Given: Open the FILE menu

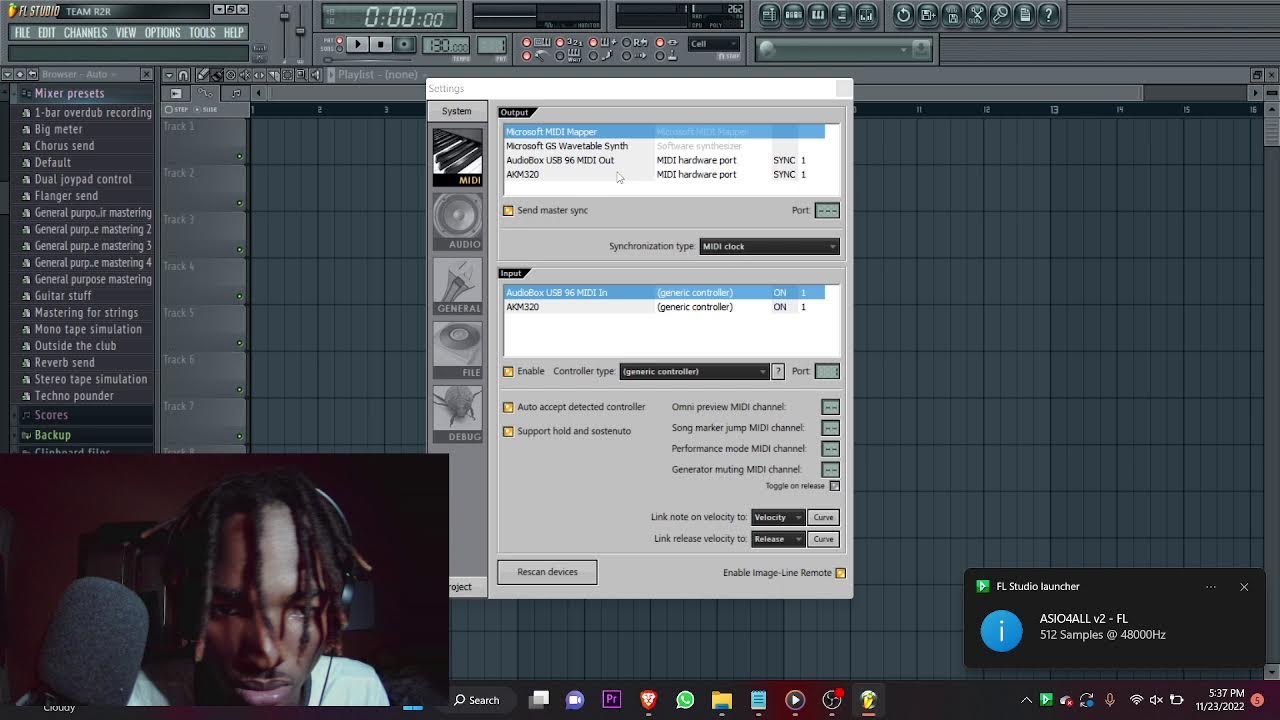Looking at the screenshot, I should pyautogui.click(x=22, y=32).
